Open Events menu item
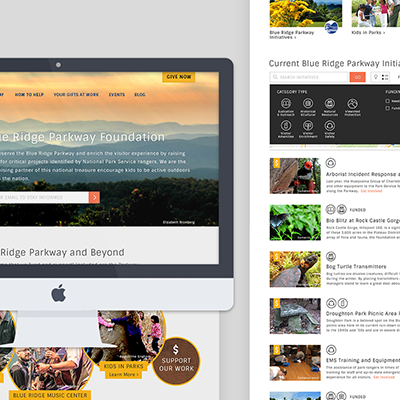 pos(117,95)
